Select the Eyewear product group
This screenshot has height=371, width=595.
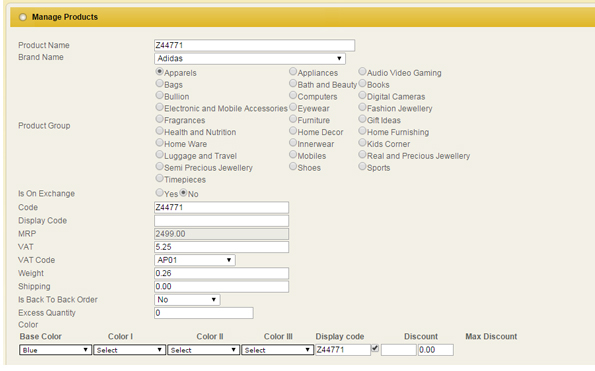[x=293, y=107]
